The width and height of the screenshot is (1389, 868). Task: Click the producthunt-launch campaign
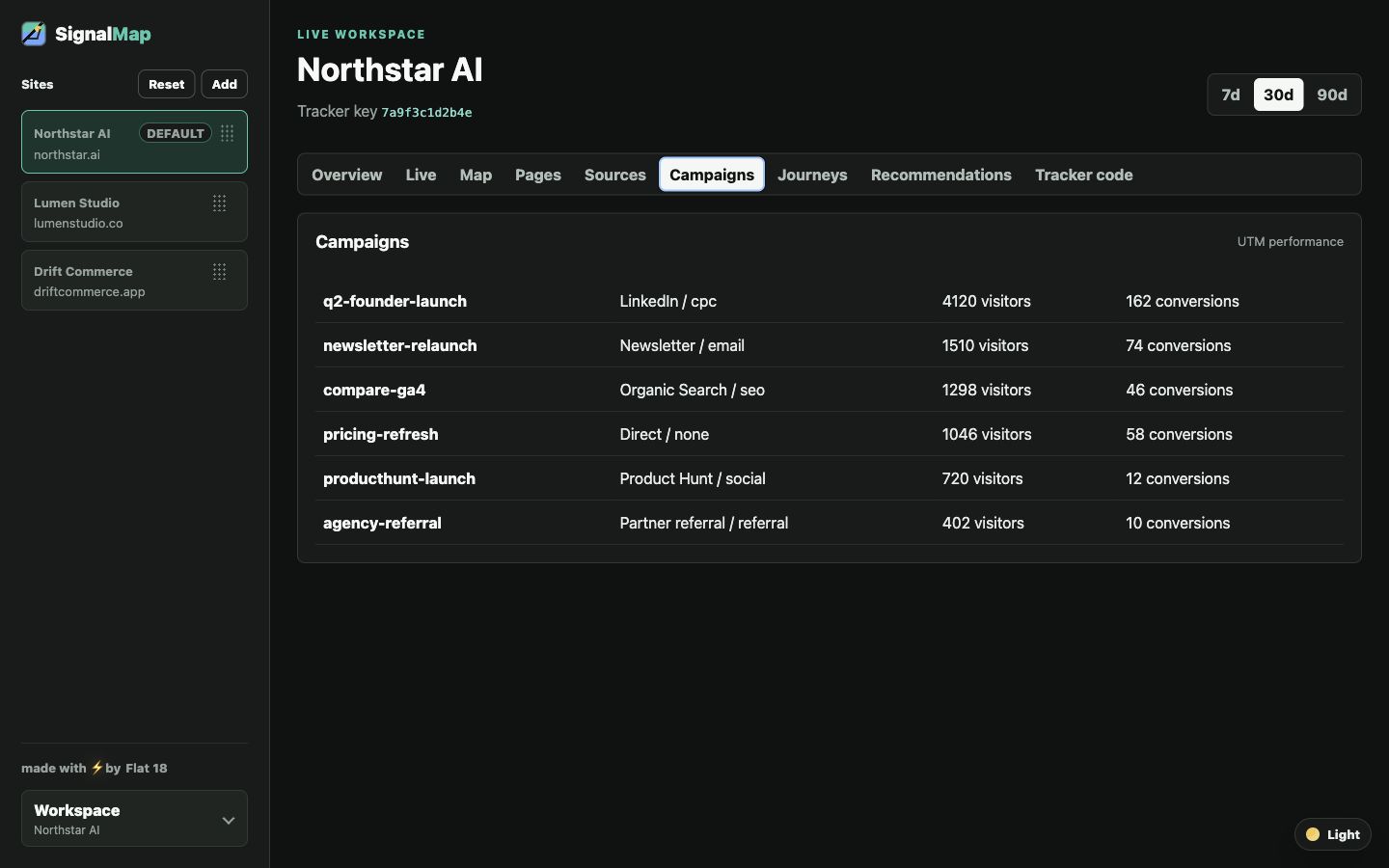398,478
